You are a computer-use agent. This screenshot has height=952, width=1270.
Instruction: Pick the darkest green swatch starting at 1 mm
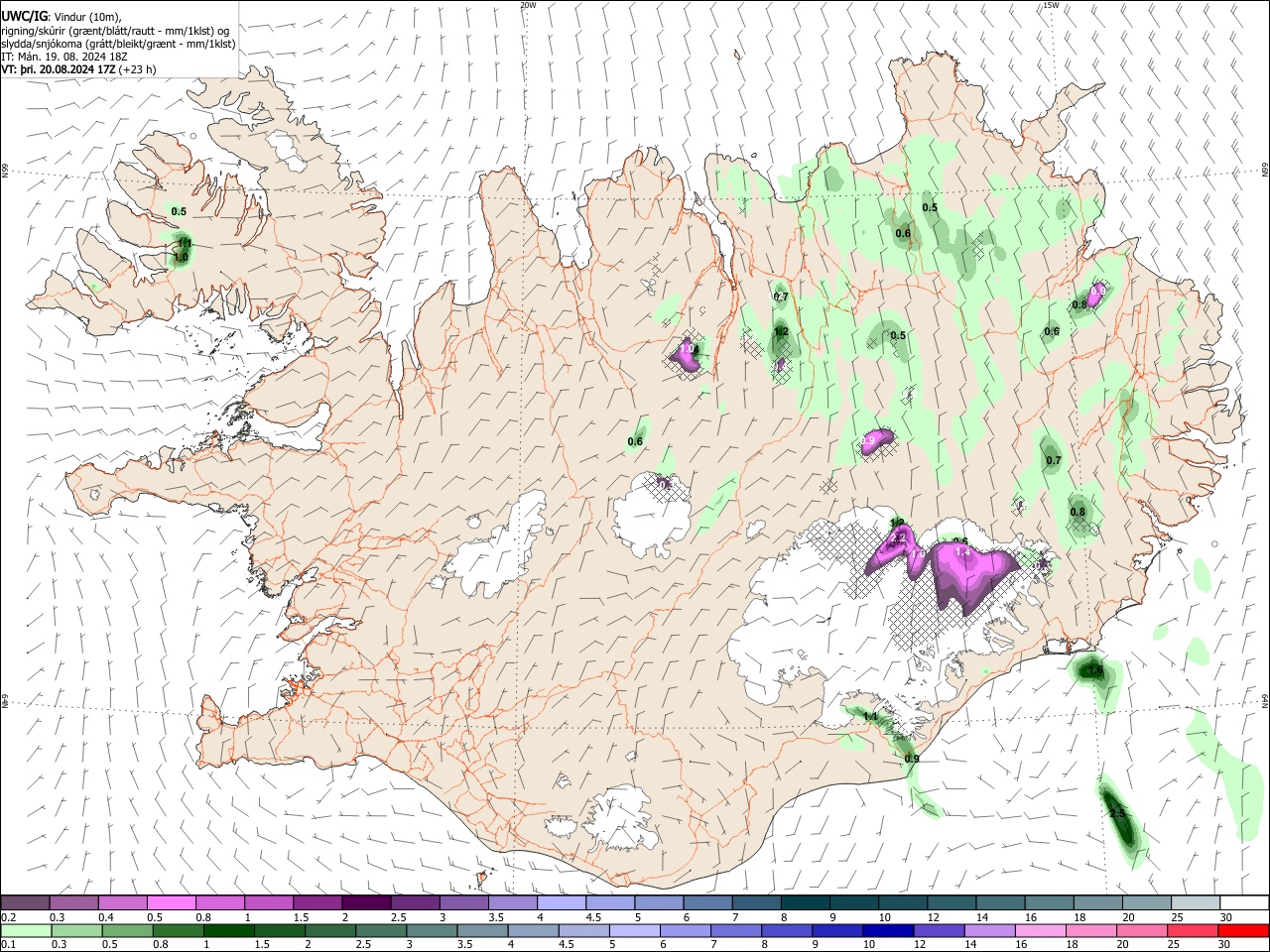[228, 930]
